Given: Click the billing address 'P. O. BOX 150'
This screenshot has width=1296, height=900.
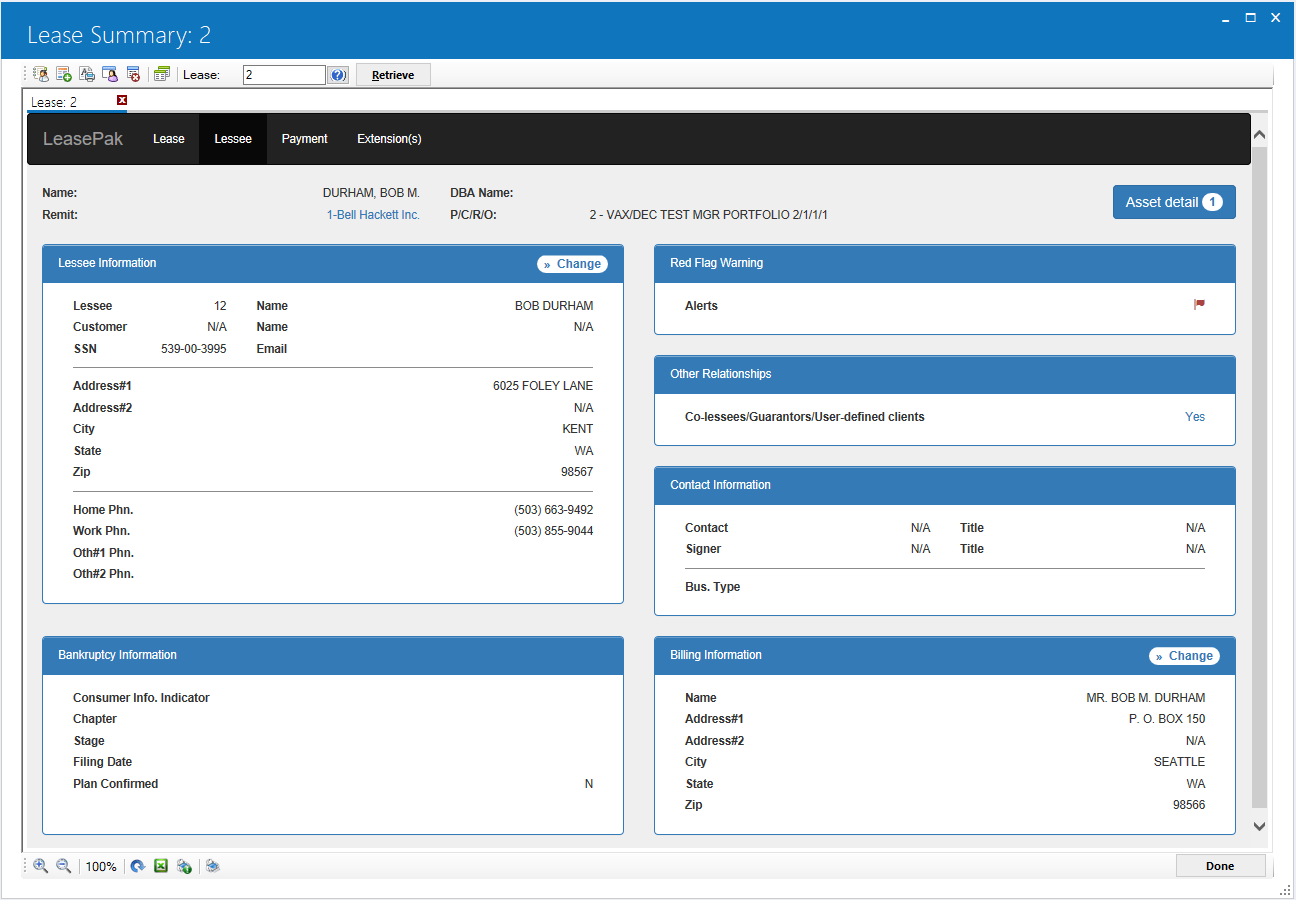Looking at the screenshot, I should [x=1167, y=719].
